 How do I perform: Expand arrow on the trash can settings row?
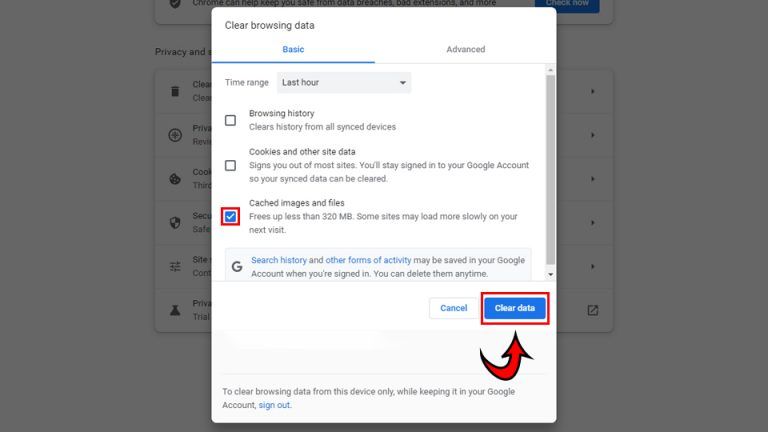593,91
